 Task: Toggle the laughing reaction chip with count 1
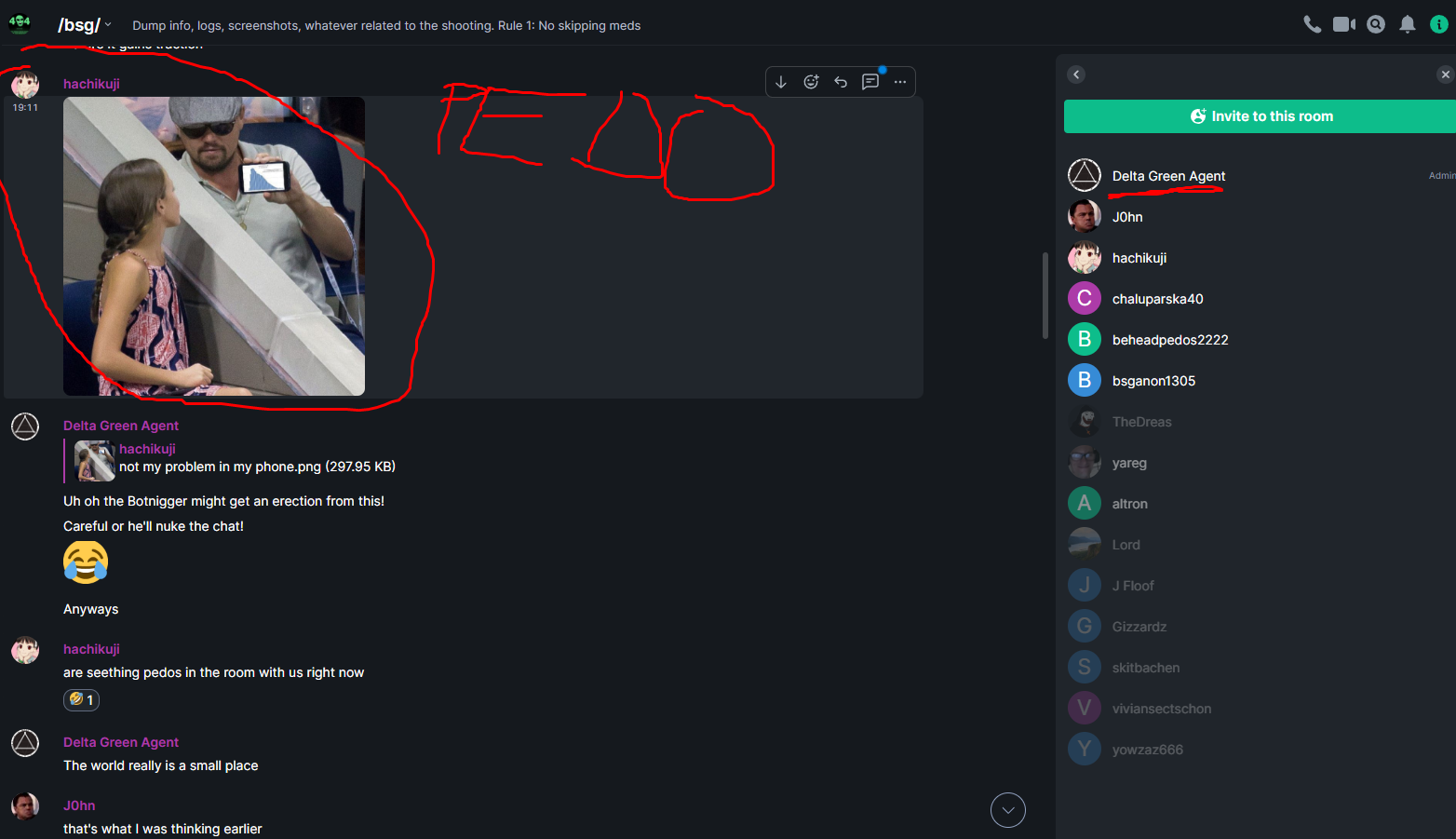click(81, 699)
